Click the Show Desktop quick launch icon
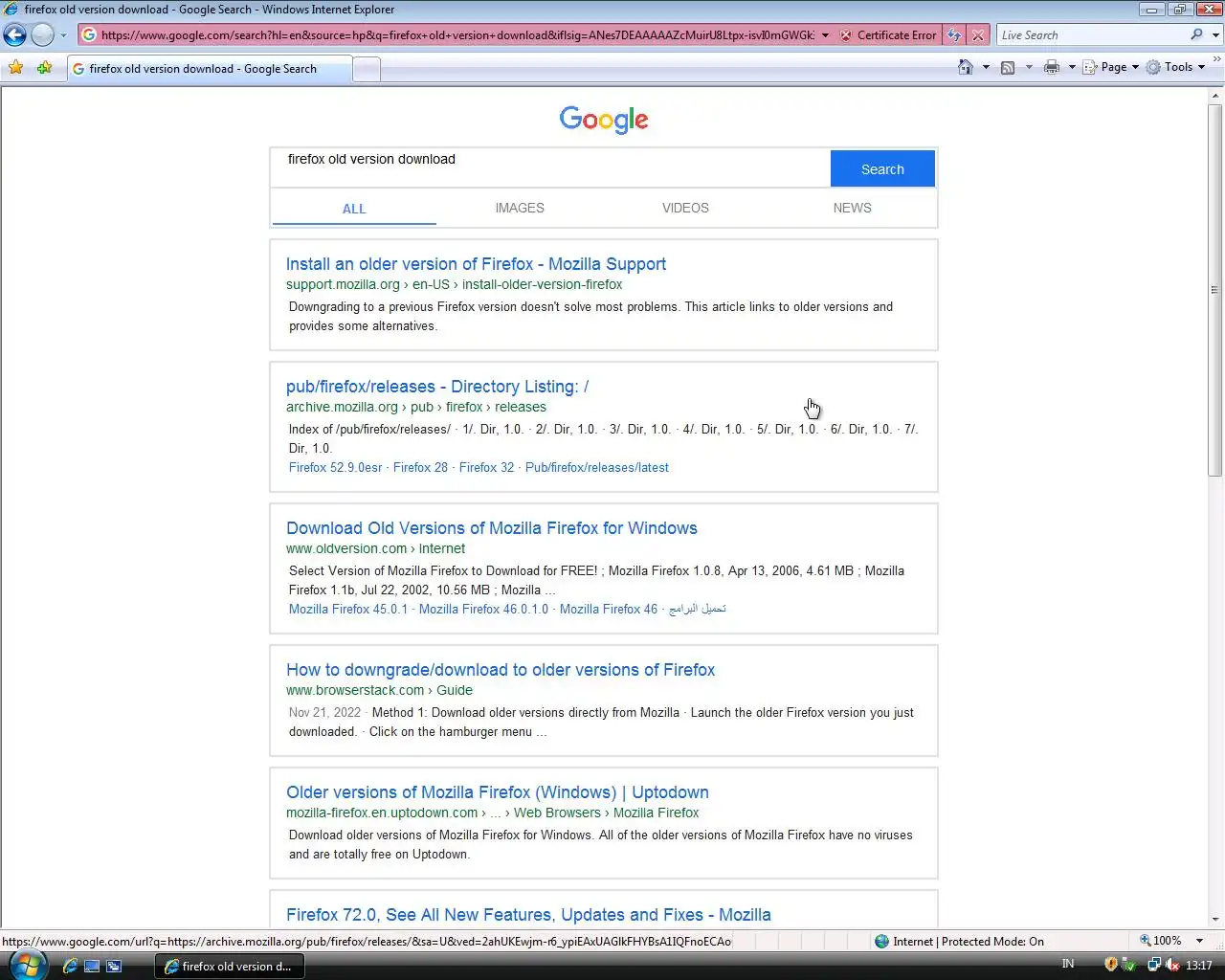Image resolution: width=1225 pixels, height=980 pixels. (92, 966)
